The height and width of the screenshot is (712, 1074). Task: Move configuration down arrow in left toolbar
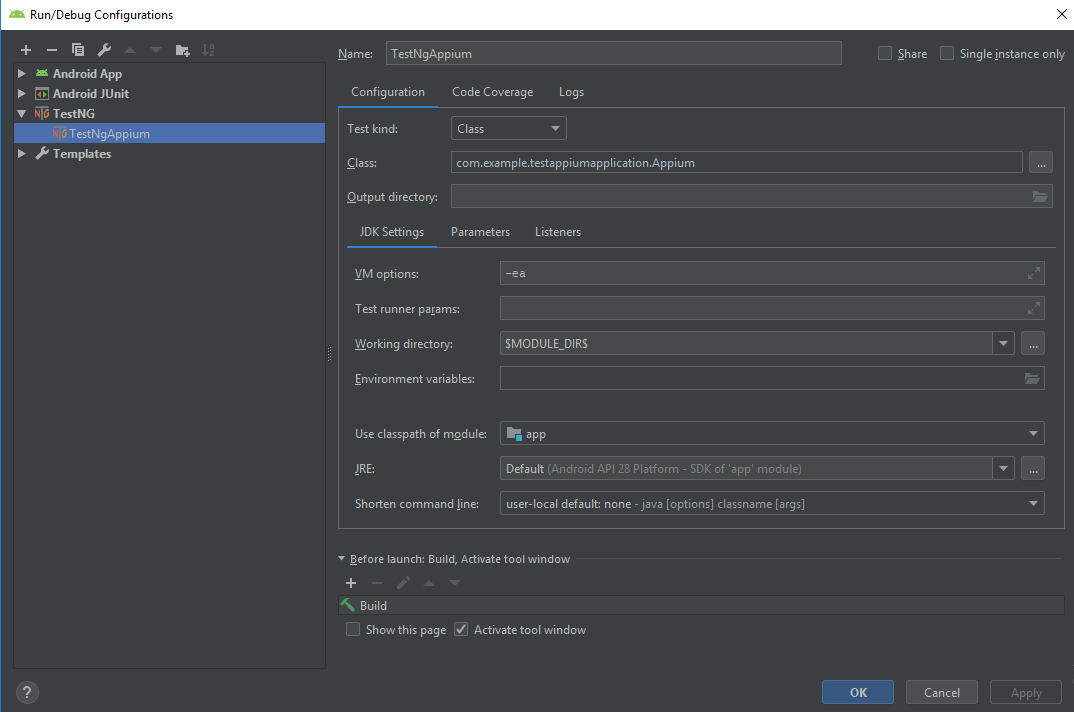click(x=156, y=50)
